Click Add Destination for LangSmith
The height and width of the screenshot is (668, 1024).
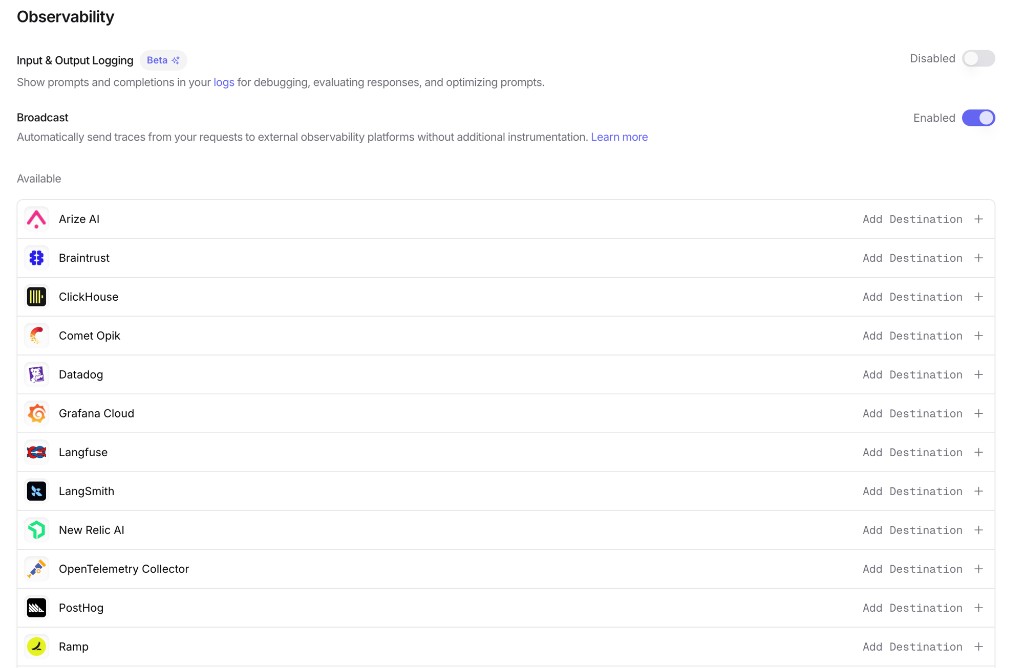pos(912,491)
